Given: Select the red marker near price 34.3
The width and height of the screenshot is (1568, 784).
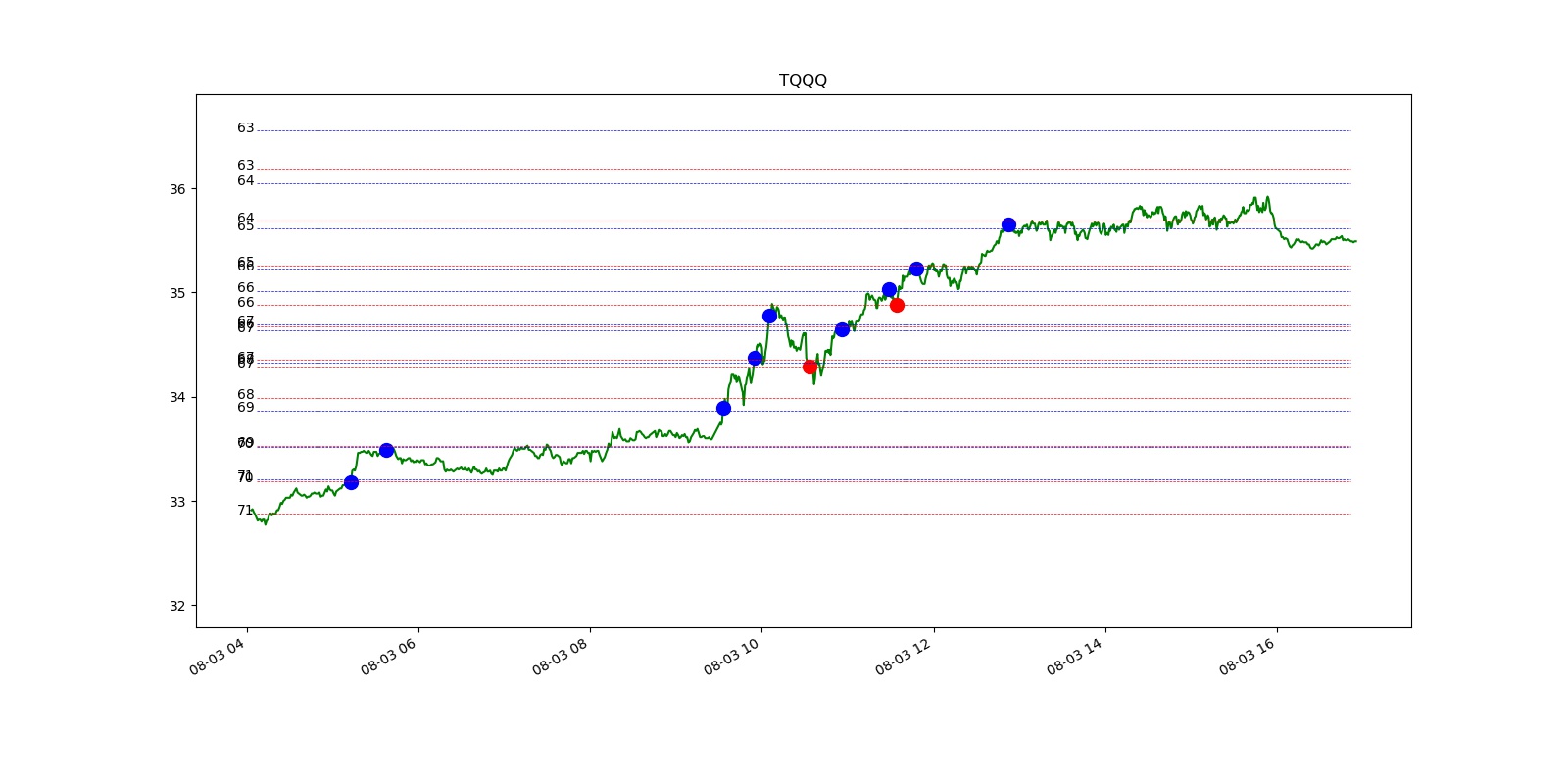Looking at the screenshot, I should tap(809, 367).
